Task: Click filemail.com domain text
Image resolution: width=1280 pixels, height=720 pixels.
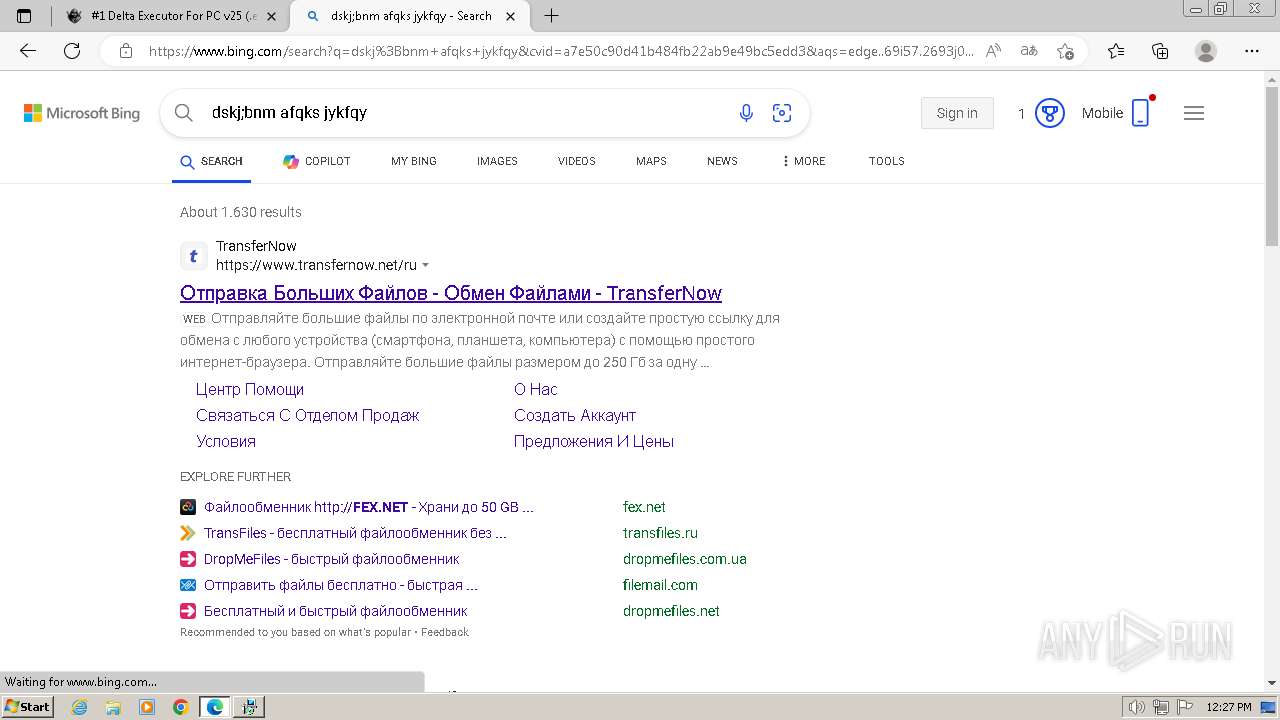Action: tap(660, 585)
